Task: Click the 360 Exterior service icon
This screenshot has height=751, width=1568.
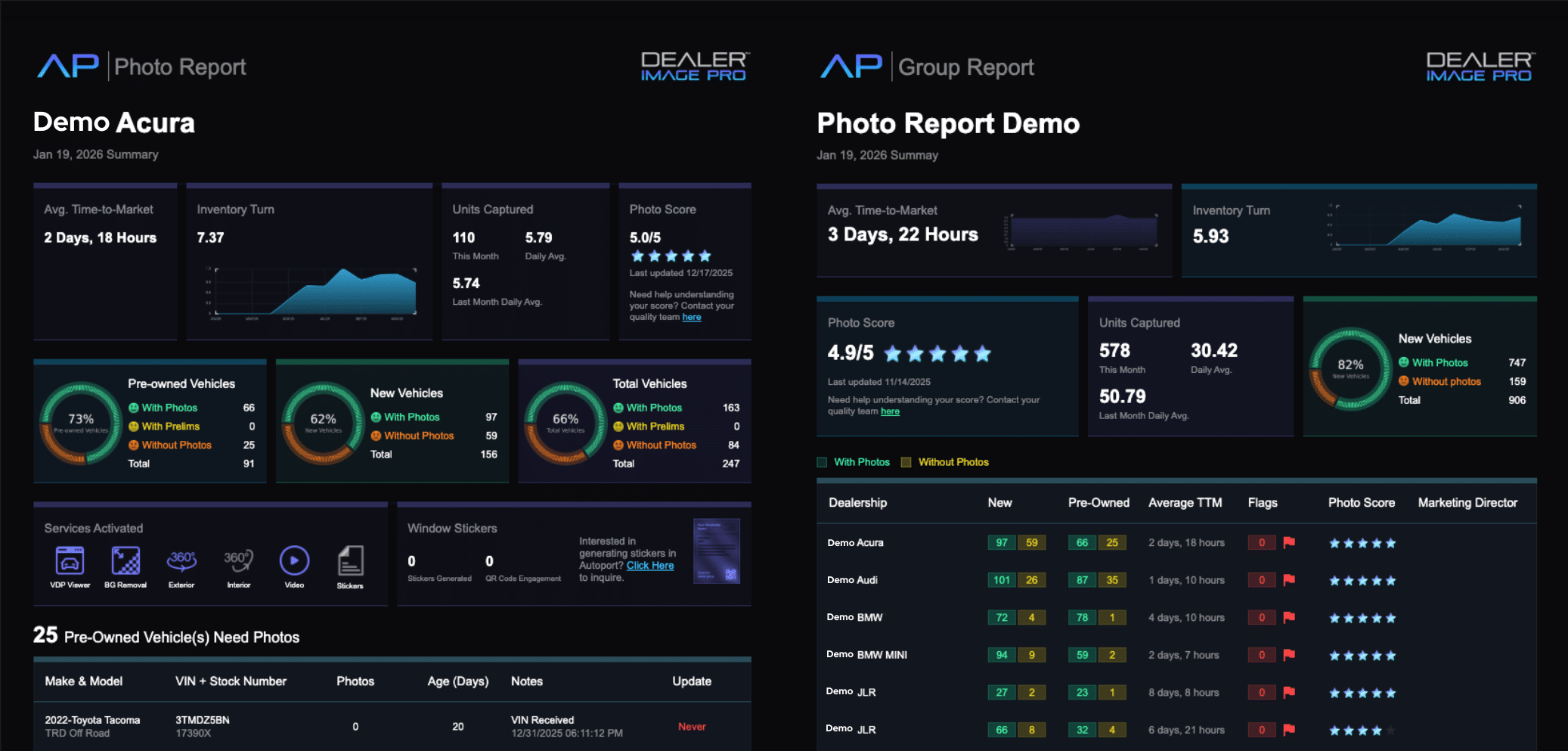Action: click(181, 560)
